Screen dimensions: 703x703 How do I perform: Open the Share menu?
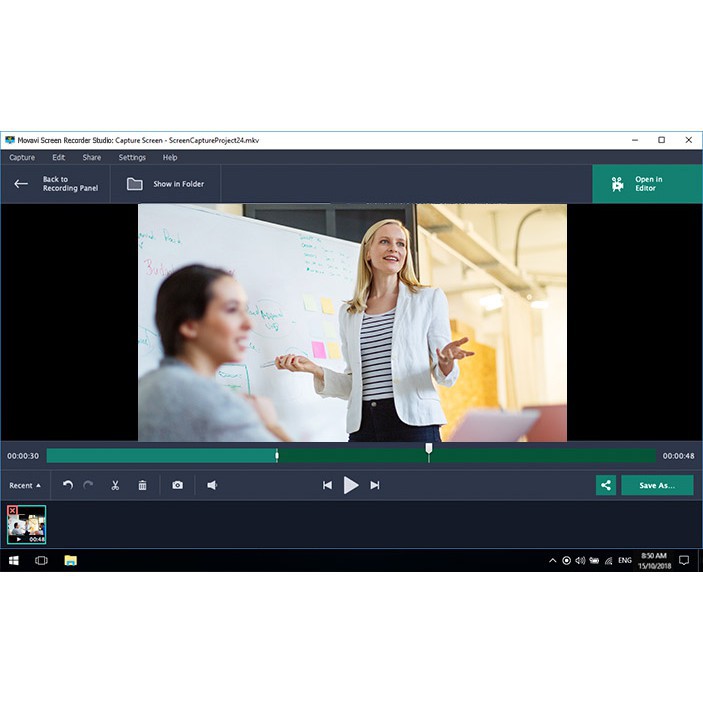tap(91, 157)
